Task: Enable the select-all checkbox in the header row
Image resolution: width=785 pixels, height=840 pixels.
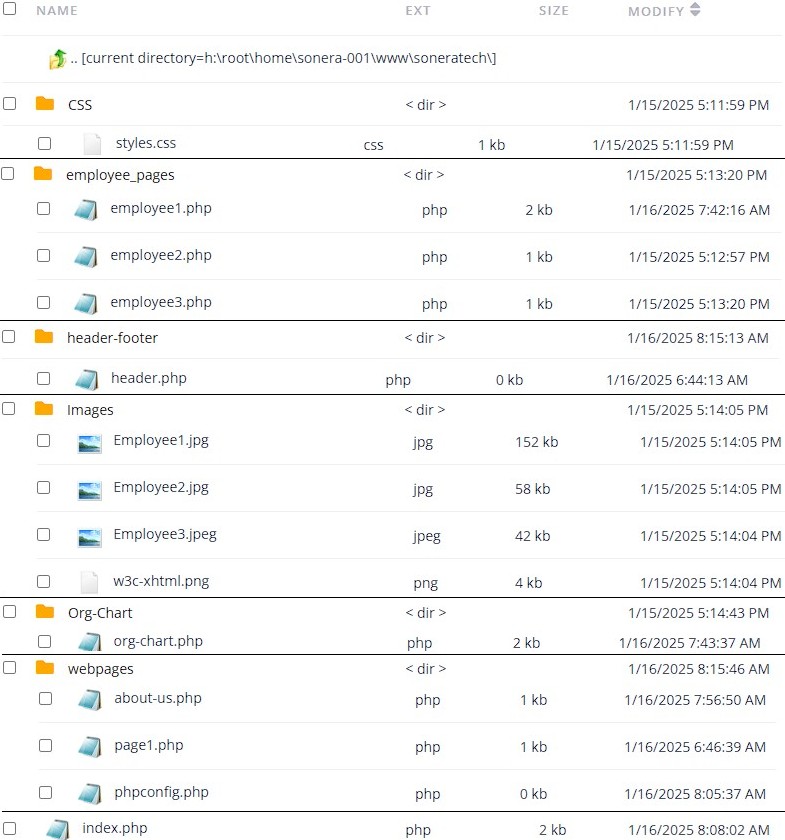Action: [10, 10]
